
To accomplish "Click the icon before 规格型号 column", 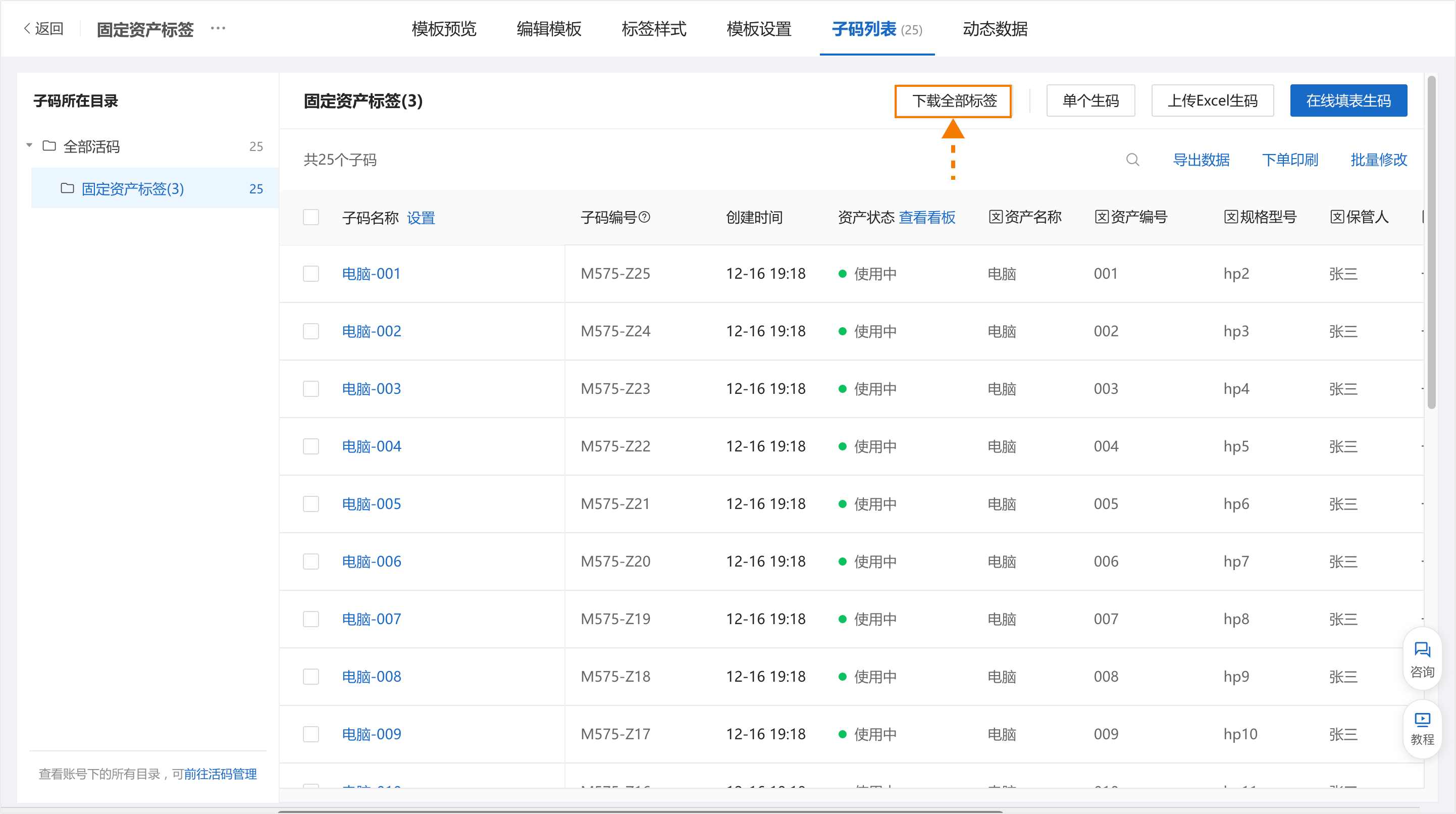I will pos(1230,217).
